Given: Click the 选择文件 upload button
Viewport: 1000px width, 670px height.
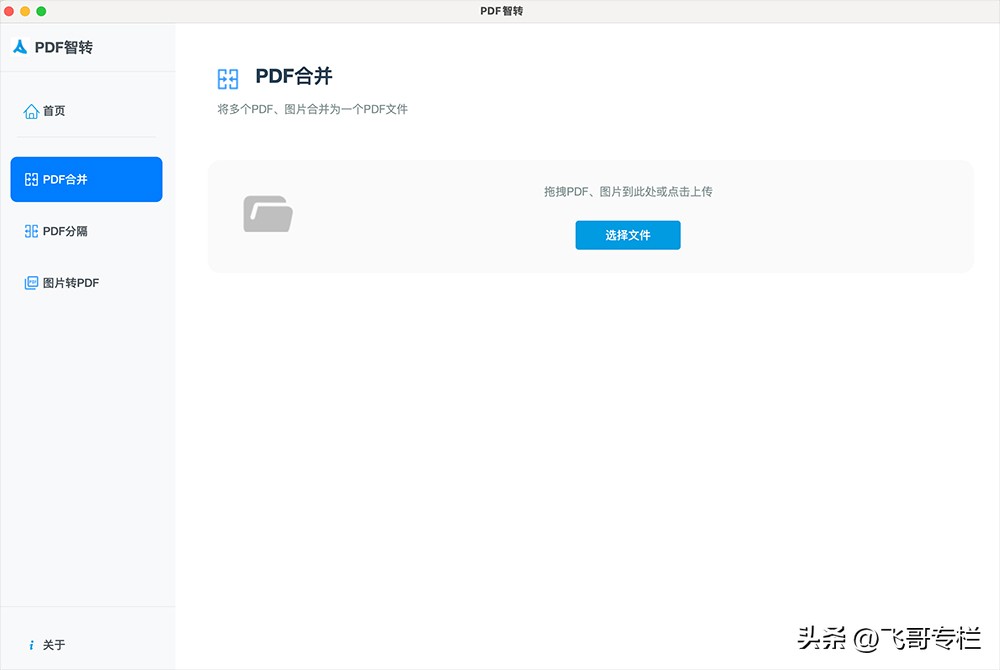Looking at the screenshot, I should [x=628, y=235].
